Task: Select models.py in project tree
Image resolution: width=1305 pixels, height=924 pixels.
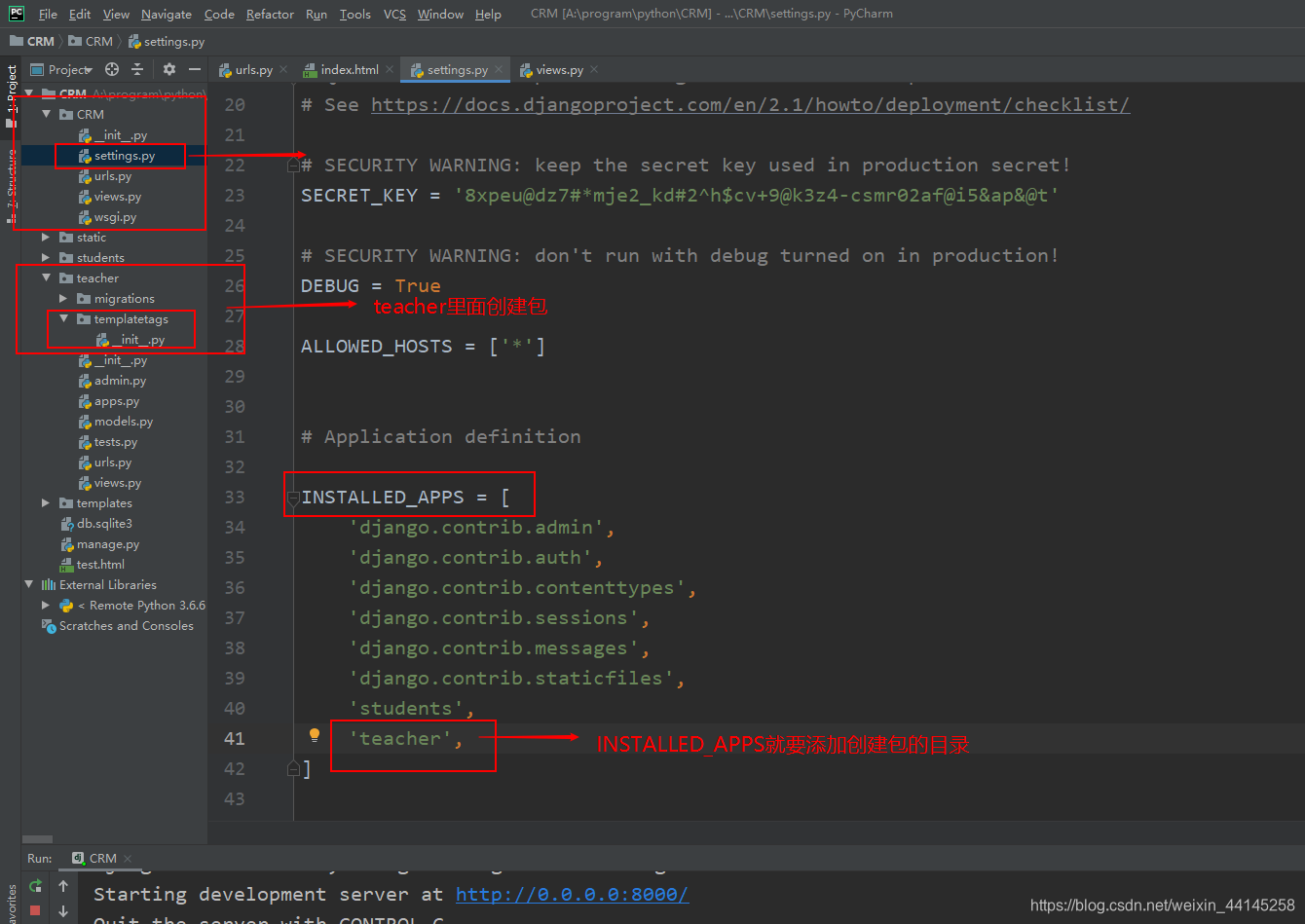Action: point(124,421)
